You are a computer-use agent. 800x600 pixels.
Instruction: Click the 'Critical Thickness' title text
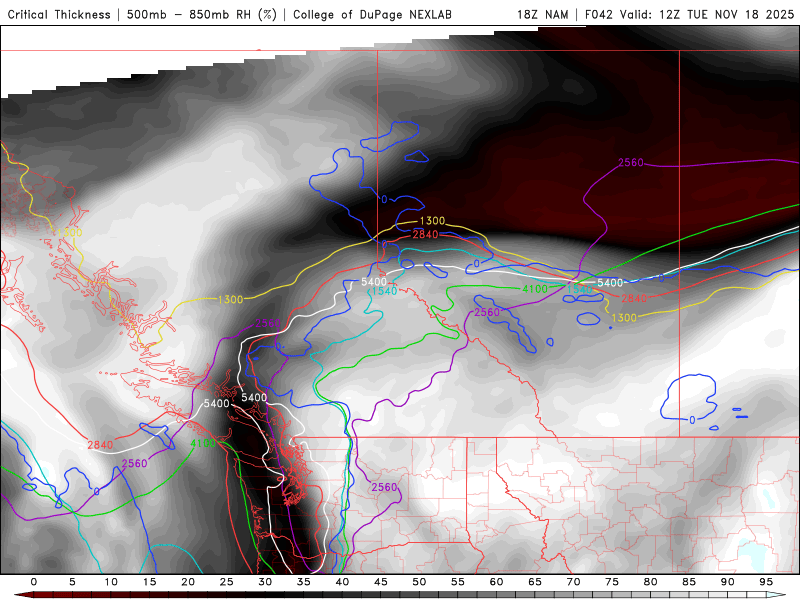click(x=59, y=14)
